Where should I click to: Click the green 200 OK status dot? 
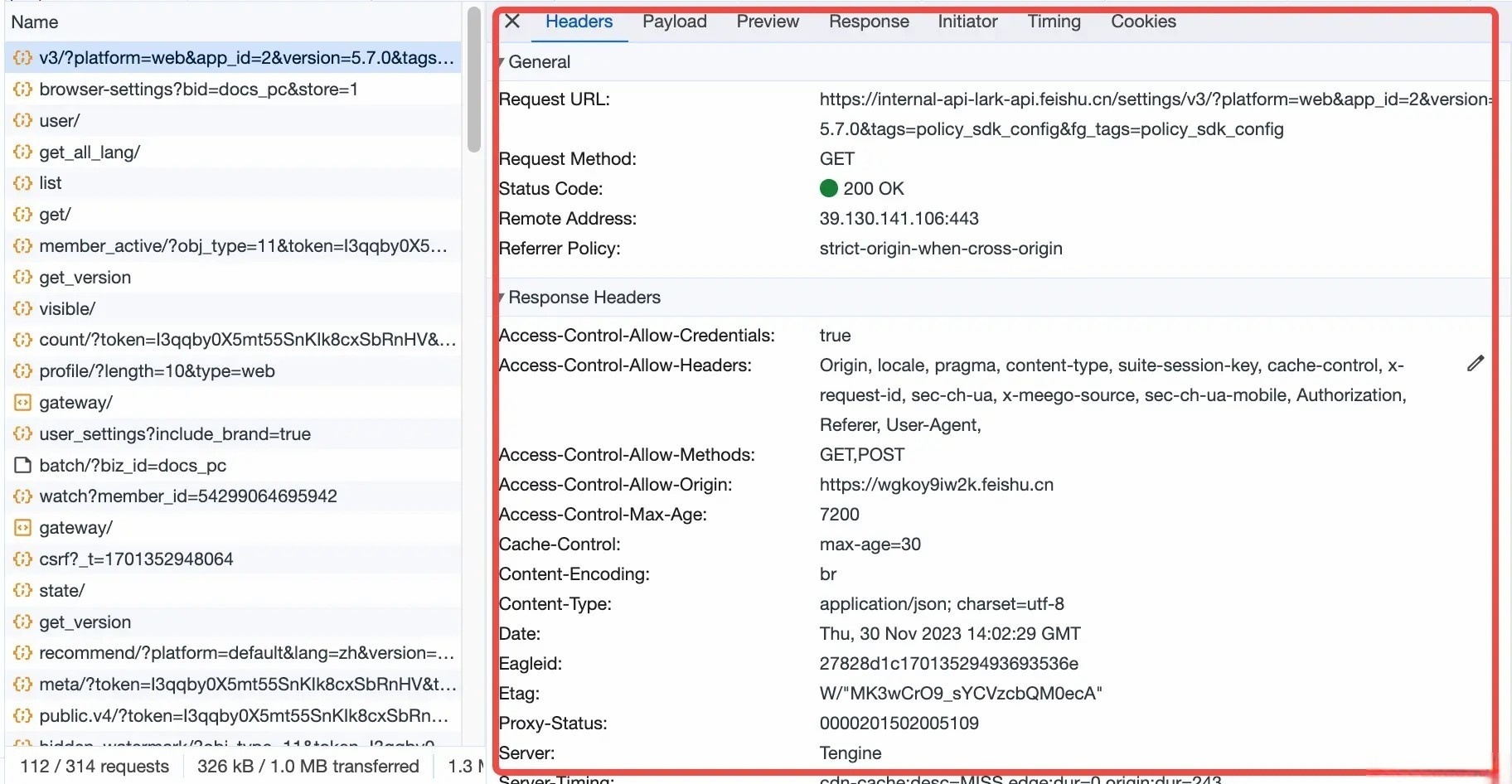click(828, 189)
